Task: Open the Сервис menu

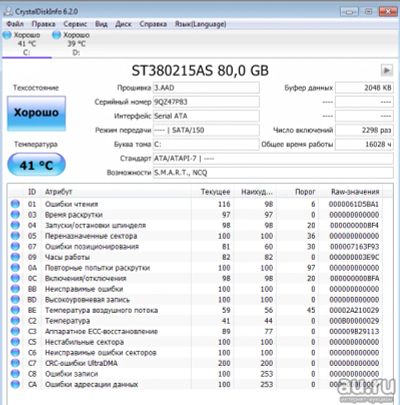Action: (x=75, y=24)
